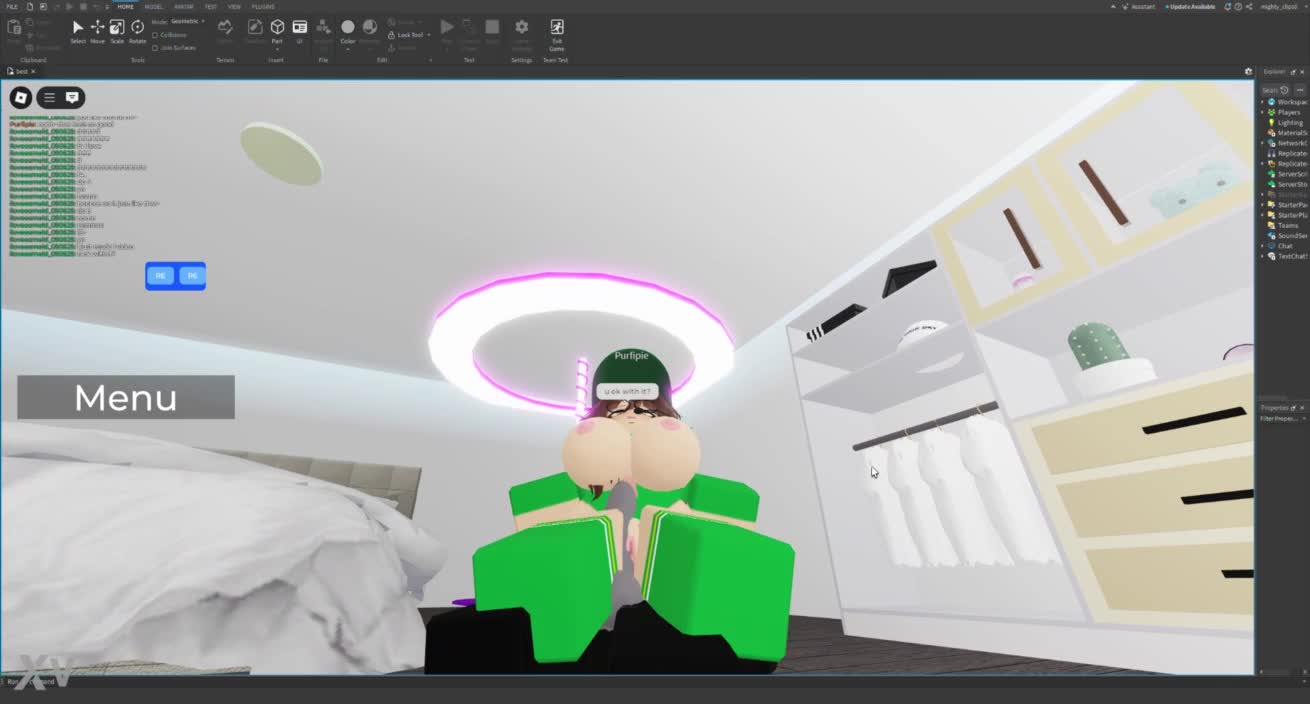1310x704 pixels.
Task: Select the Rotate tool
Action: (137, 28)
